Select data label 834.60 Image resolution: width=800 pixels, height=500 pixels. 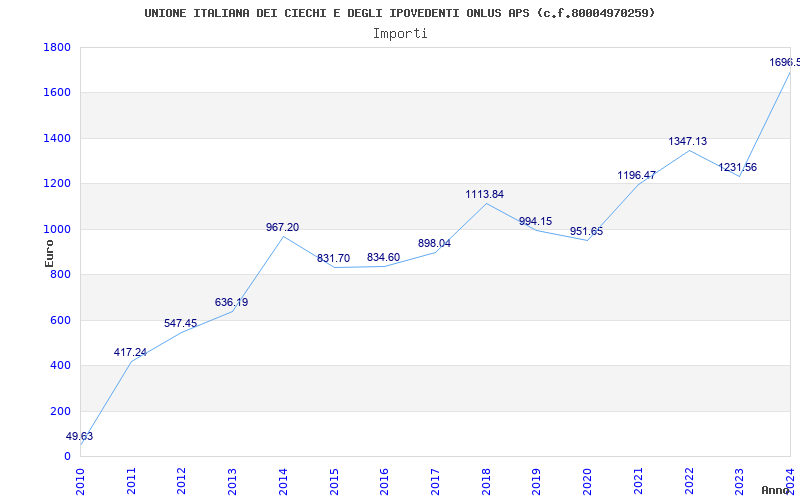383,257
